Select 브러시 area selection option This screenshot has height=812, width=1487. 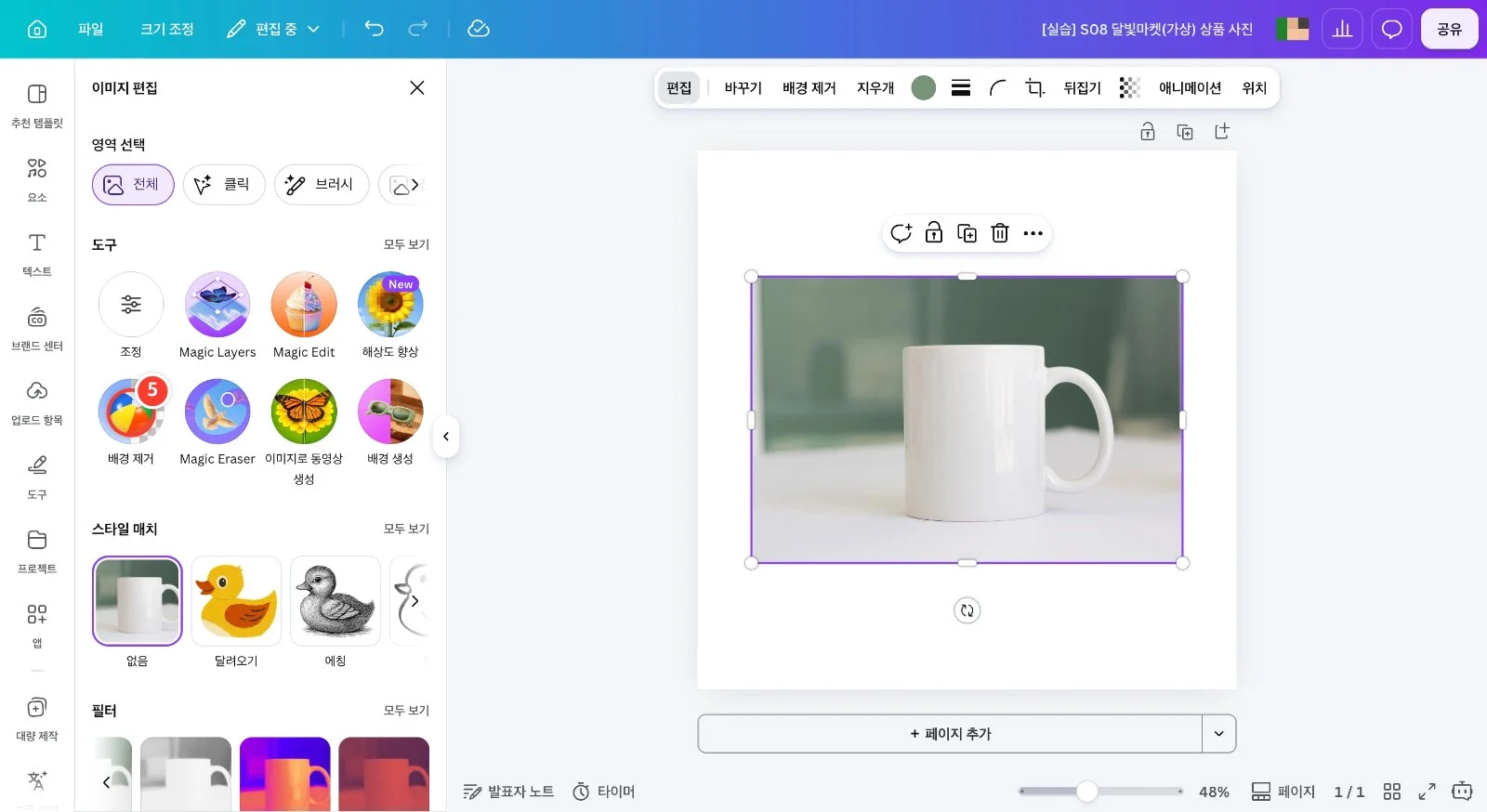click(x=322, y=185)
